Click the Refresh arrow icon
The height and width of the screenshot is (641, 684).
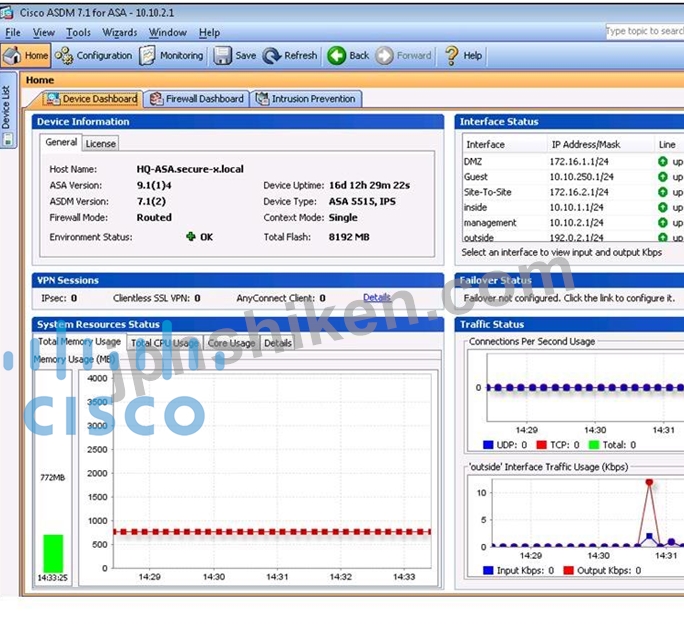coord(271,56)
